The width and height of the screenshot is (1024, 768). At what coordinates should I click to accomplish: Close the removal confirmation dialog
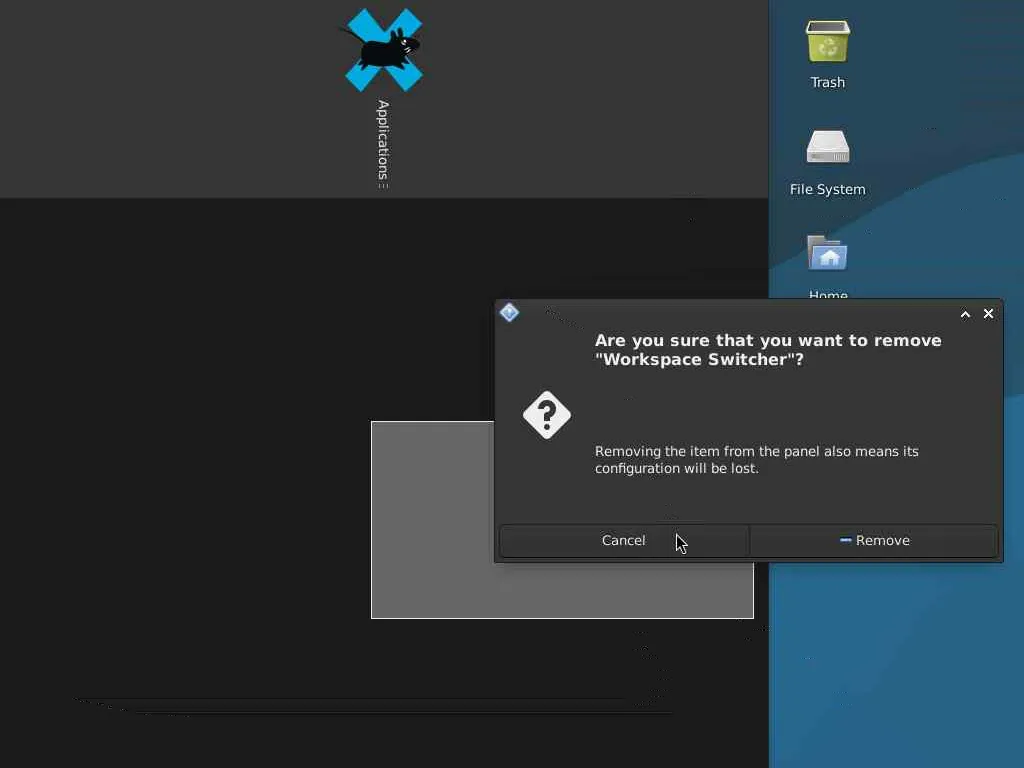pos(989,314)
